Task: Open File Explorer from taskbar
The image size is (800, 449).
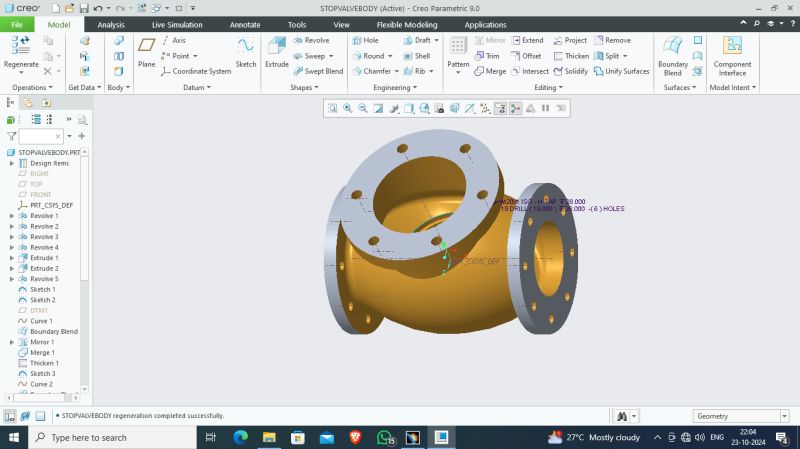Action: 269,437
